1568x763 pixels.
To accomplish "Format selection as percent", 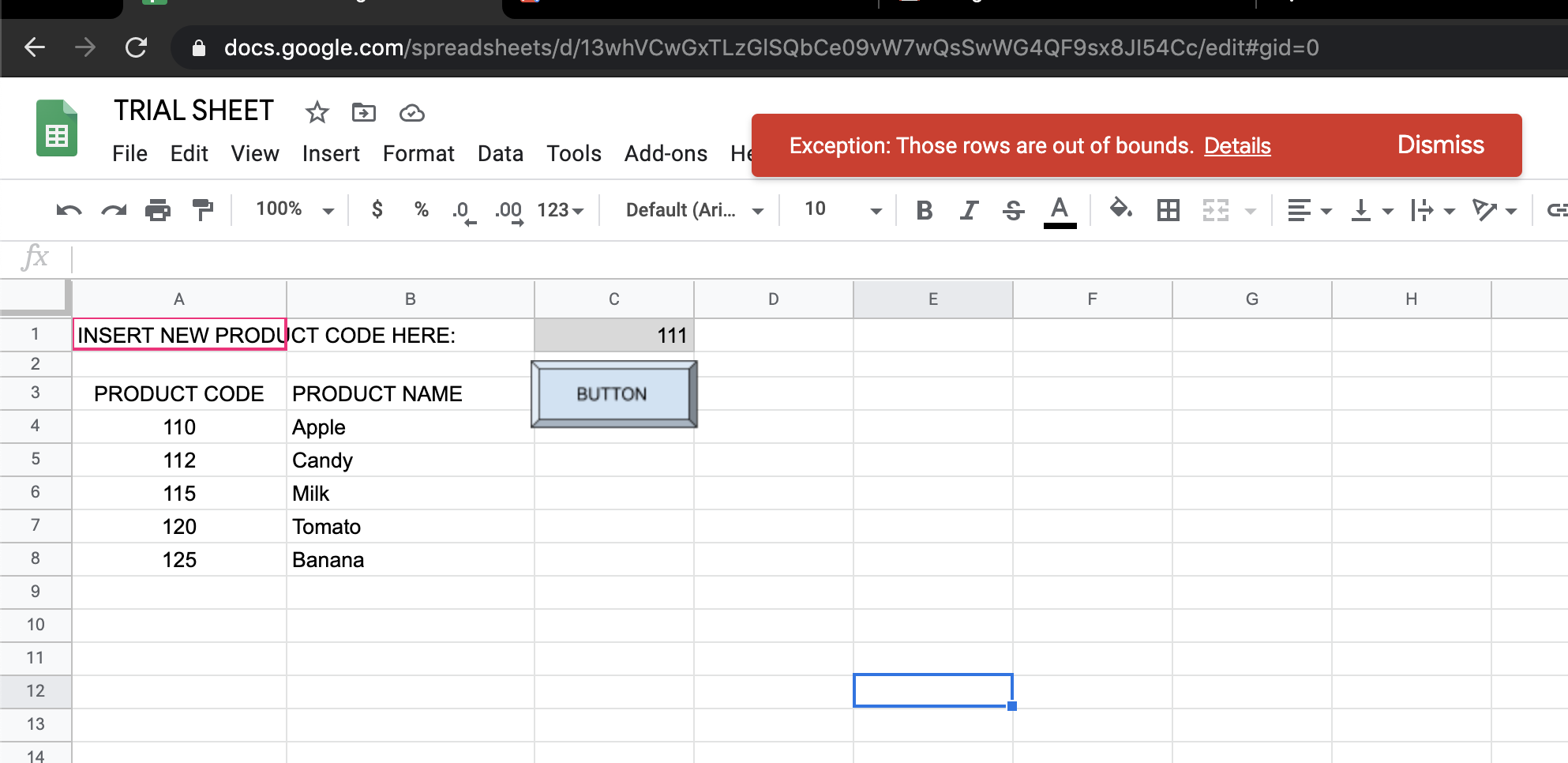I will 421,209.
